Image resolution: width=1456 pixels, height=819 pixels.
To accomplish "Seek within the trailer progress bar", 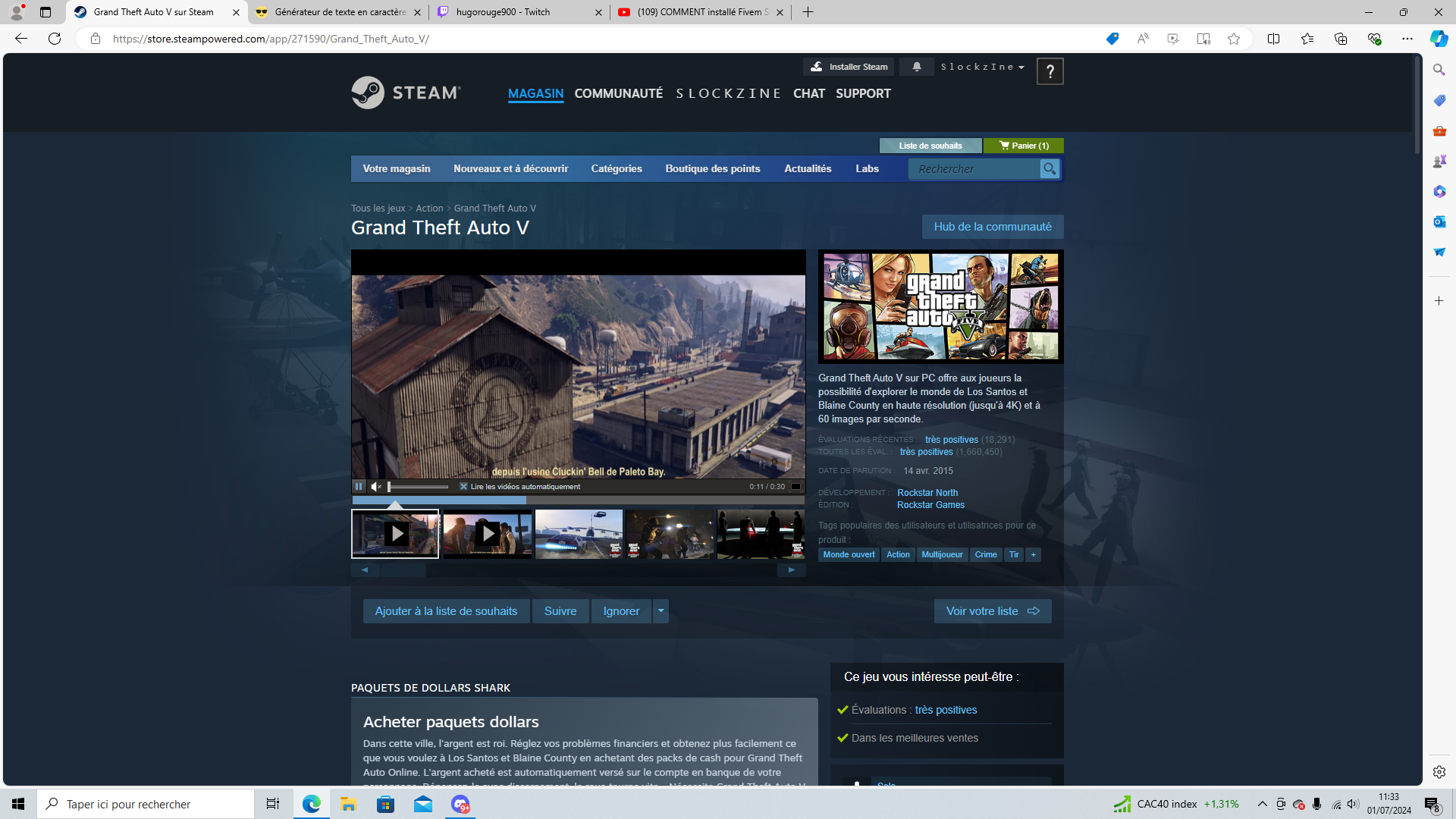I will point(578,500).
